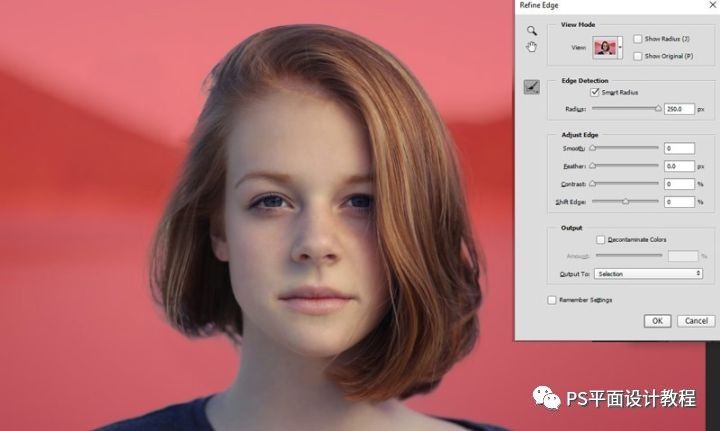Open the View mode dropdown arrow
720x431 pixels.
pos(621,47)
